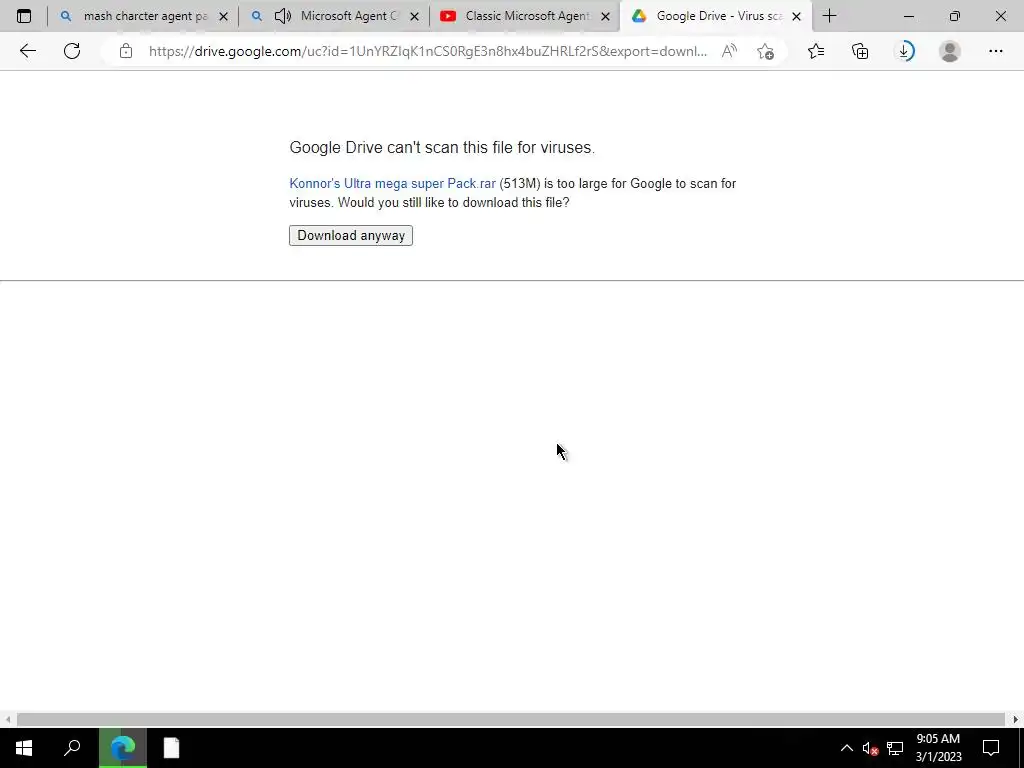The width and height of the screenshot is (1024, 768).
Task: Close the Classic Microsoft Agent YouTube tab
Action: click(x=605, y=16)
